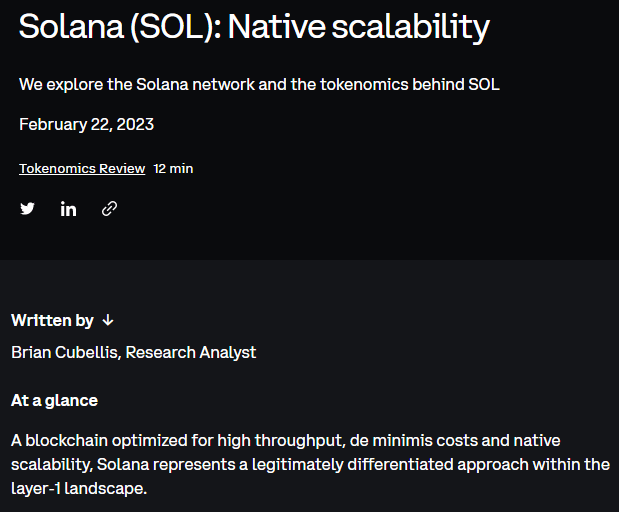Open the Tokenomics Review category link

[x=82, y=169]
